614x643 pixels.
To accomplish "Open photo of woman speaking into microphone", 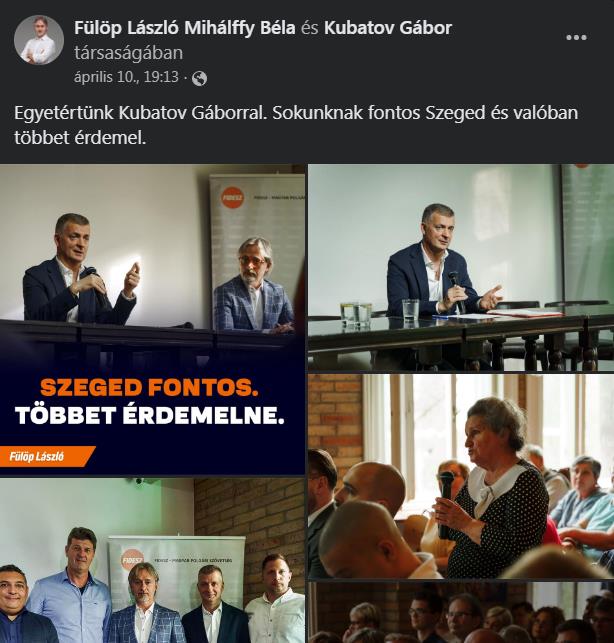I will (461, 476).
